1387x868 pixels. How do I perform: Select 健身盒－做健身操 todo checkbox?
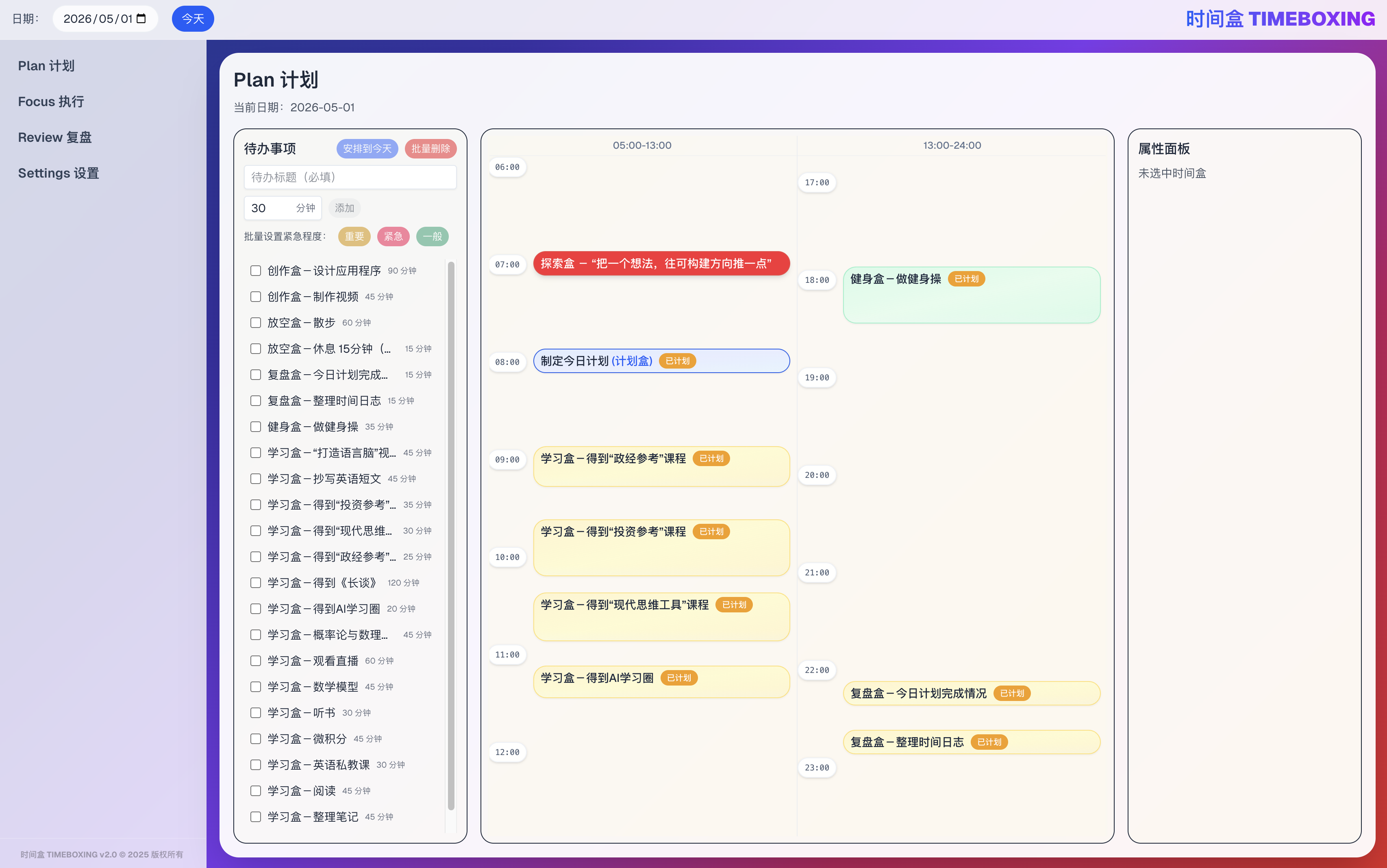255,427
